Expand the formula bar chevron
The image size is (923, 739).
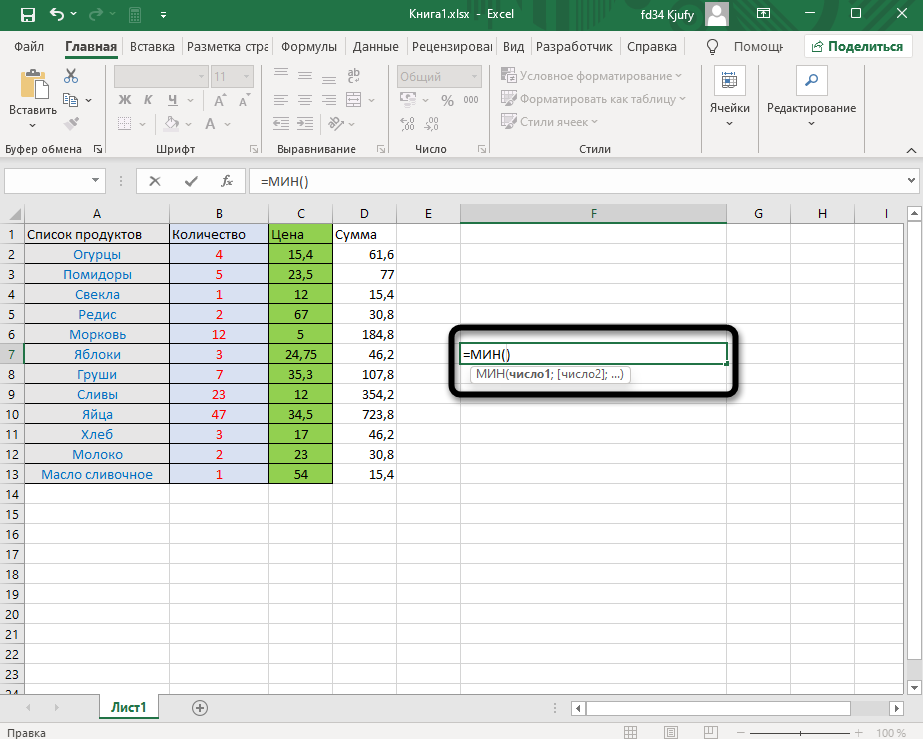(910, 181)
